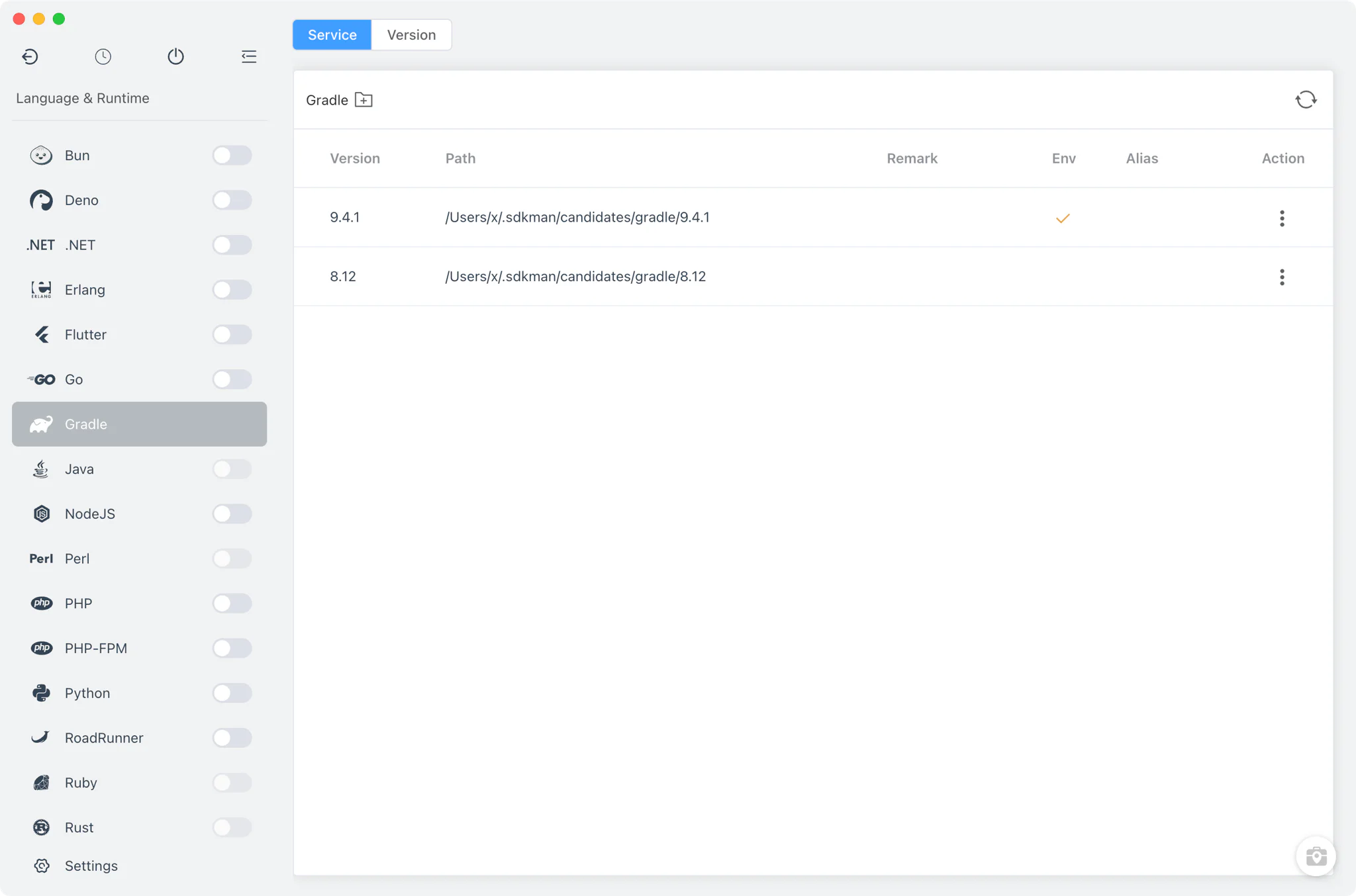This screenshot has height=896, width=1356.
Task: Toggle the RoadRunner switch
Action: [x=232, y=738]
